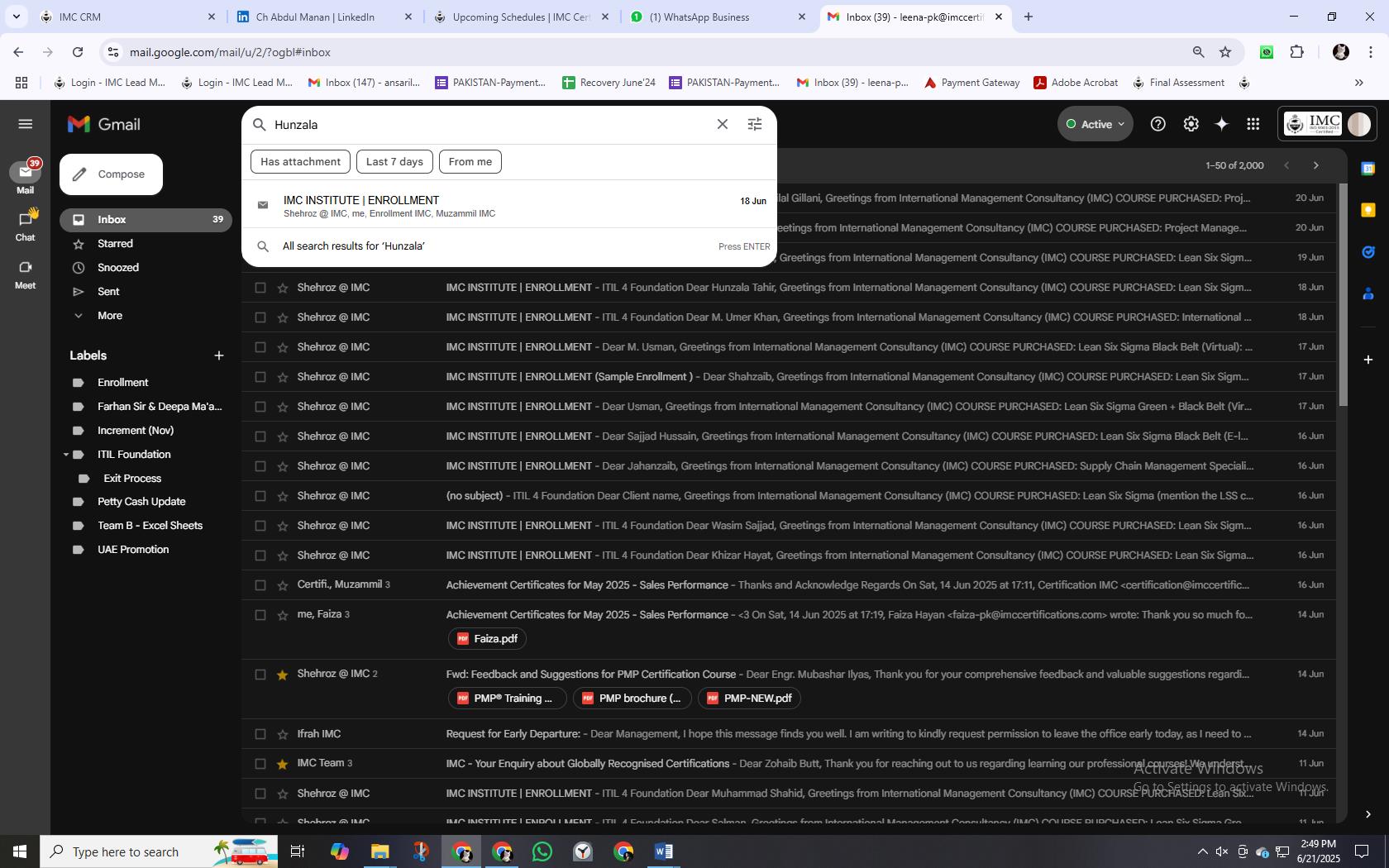This screenshot has width=1389, height=868.
Task: Open browser zoom magnifier icon in address bar
Action: [x=1198, y=52]
